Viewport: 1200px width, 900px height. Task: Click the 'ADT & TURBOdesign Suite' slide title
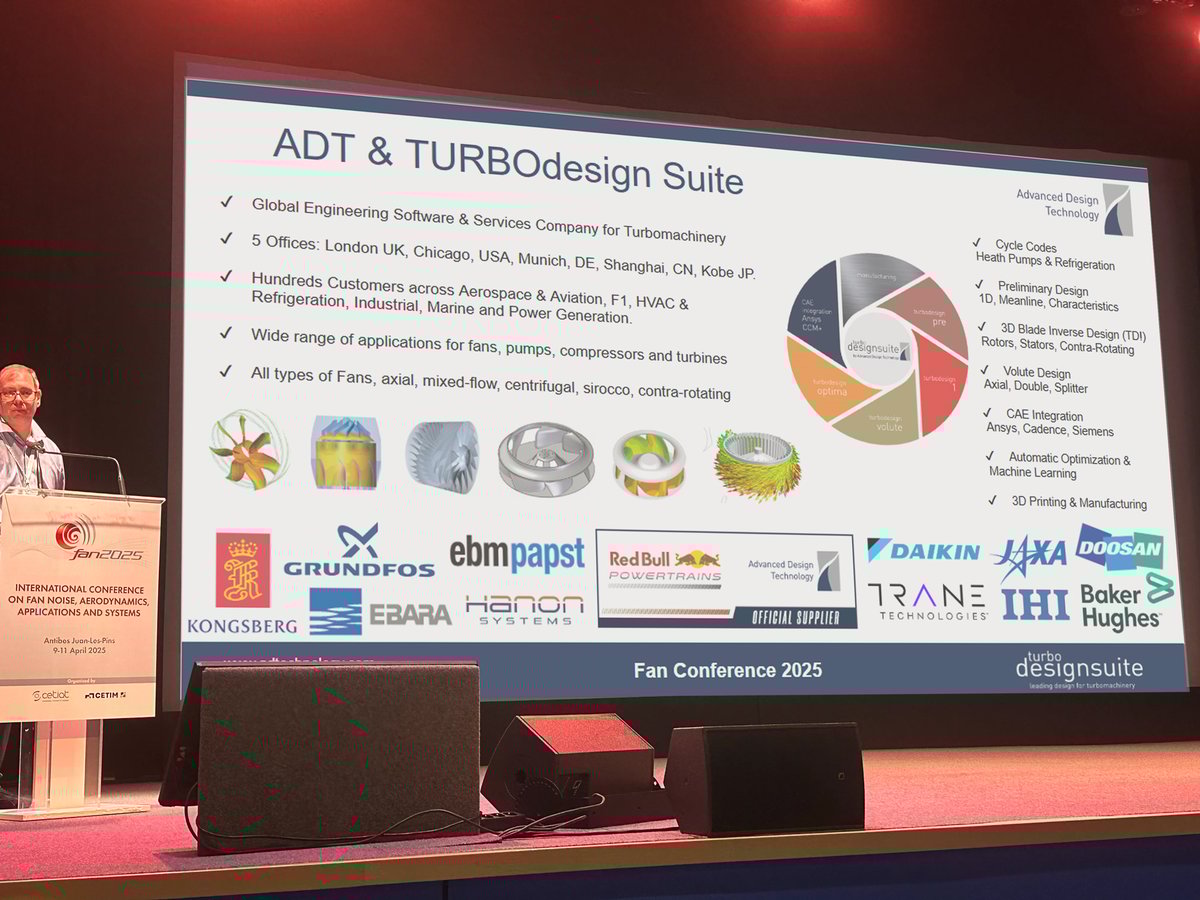(508, 163)
